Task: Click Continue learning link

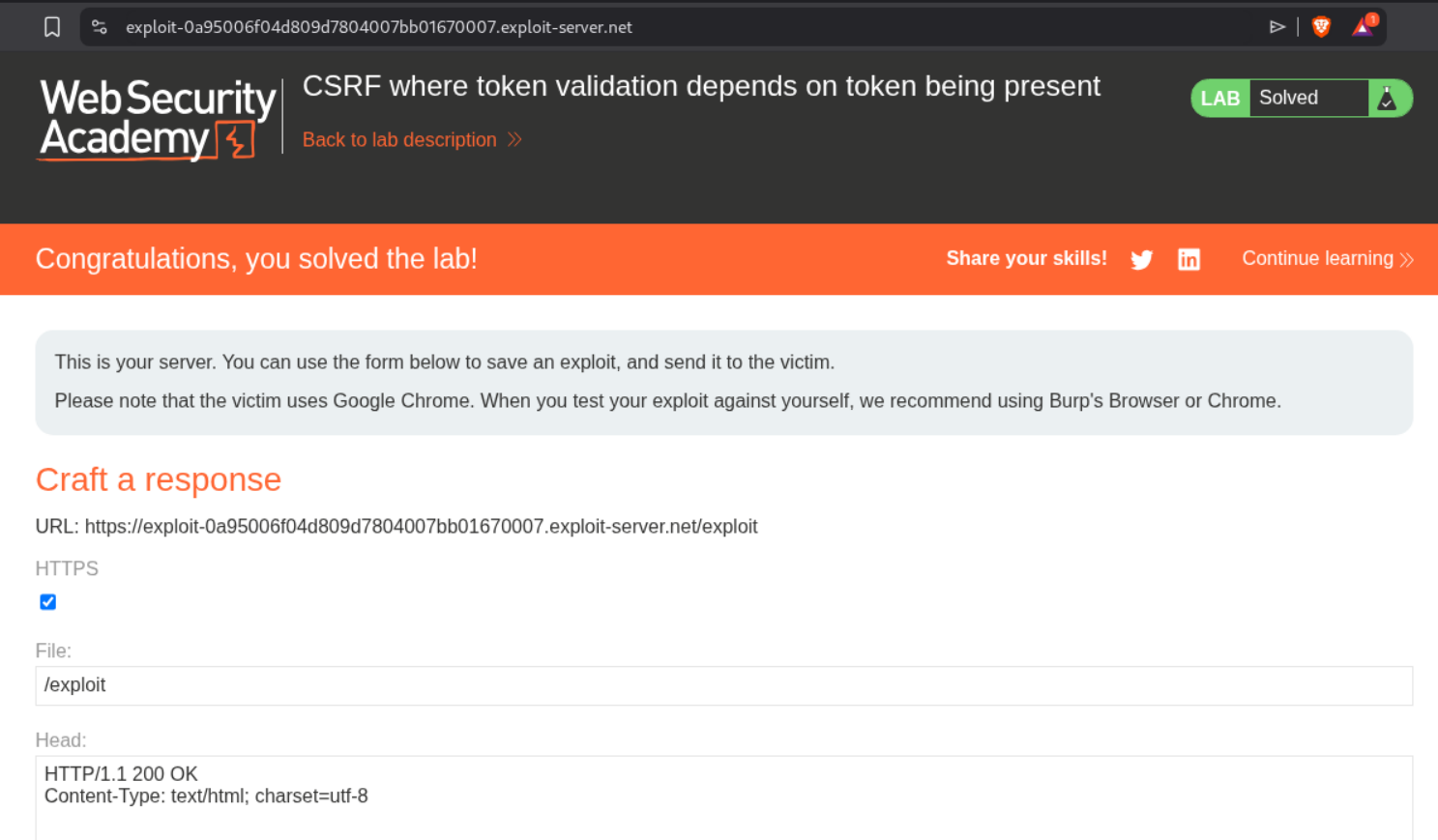Action: click(1317, 259)
